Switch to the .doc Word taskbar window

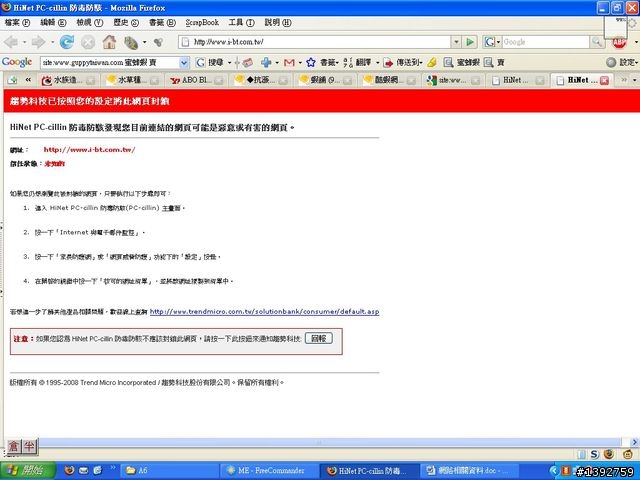(468, 471)
